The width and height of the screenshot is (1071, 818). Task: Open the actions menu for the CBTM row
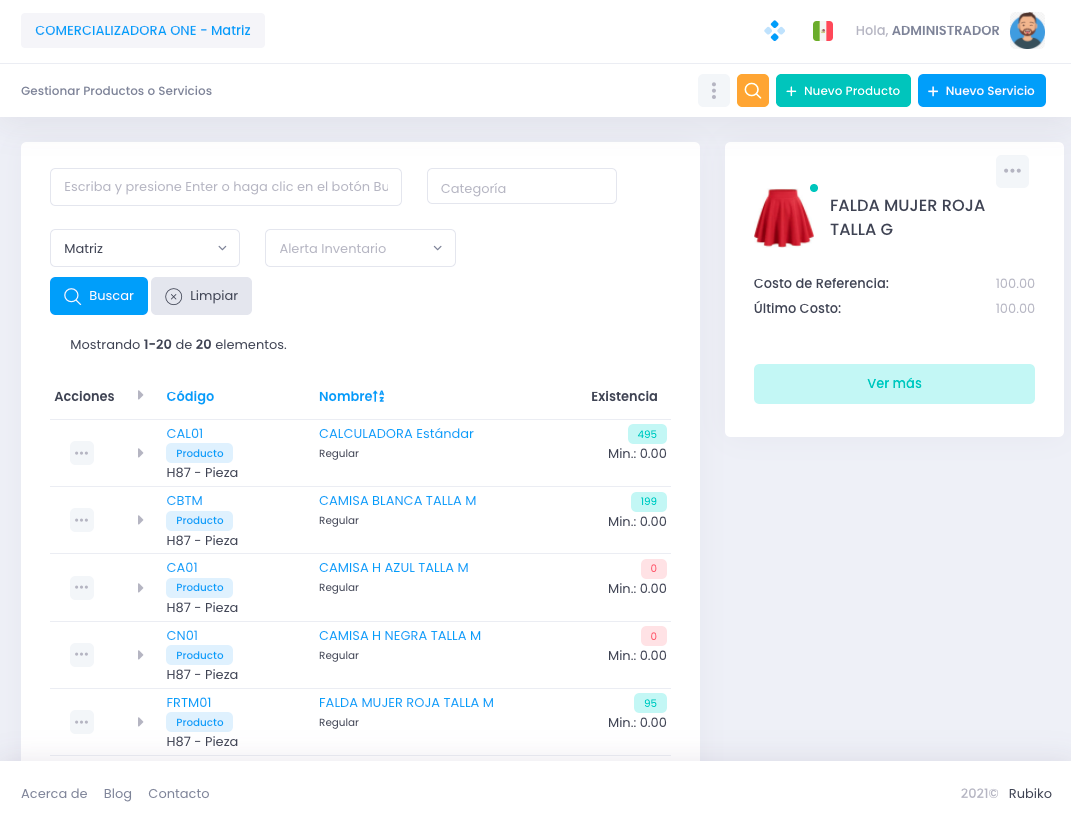click(x=81, y=520)
